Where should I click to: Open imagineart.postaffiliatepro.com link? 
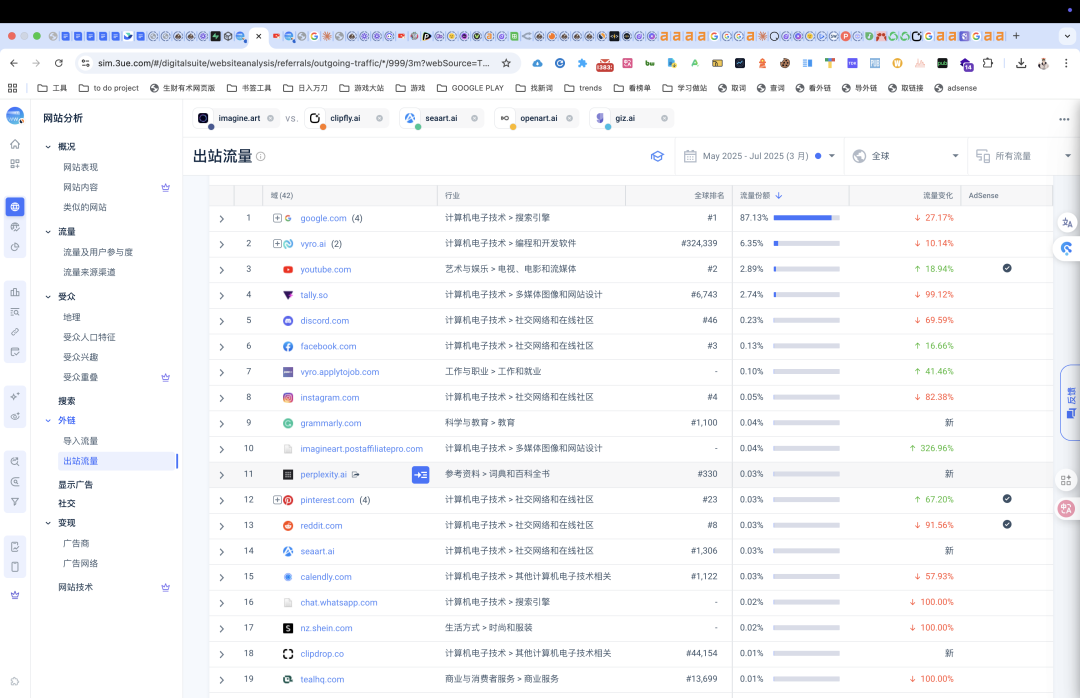click(x=362, y=449)
